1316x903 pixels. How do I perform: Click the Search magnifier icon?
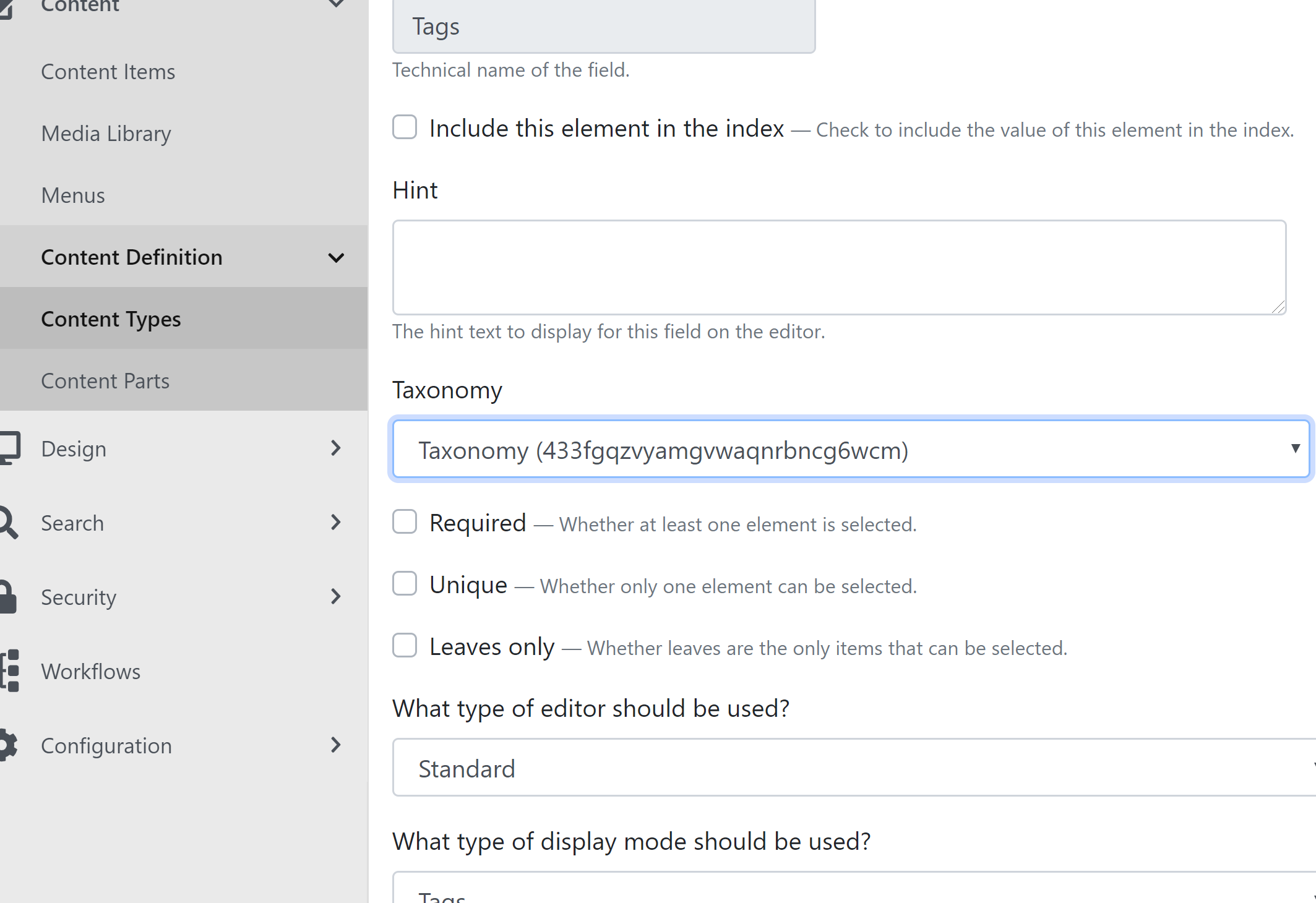[x=7, y=523]
